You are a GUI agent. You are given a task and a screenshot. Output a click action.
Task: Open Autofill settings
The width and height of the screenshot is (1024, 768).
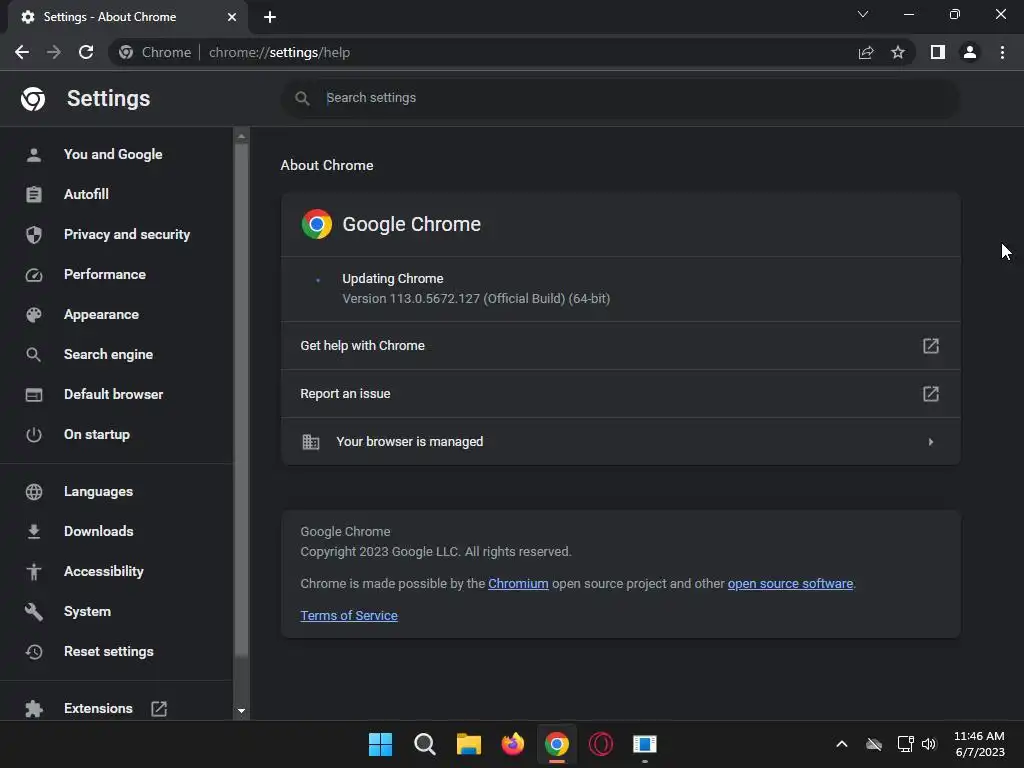[86, 194]
